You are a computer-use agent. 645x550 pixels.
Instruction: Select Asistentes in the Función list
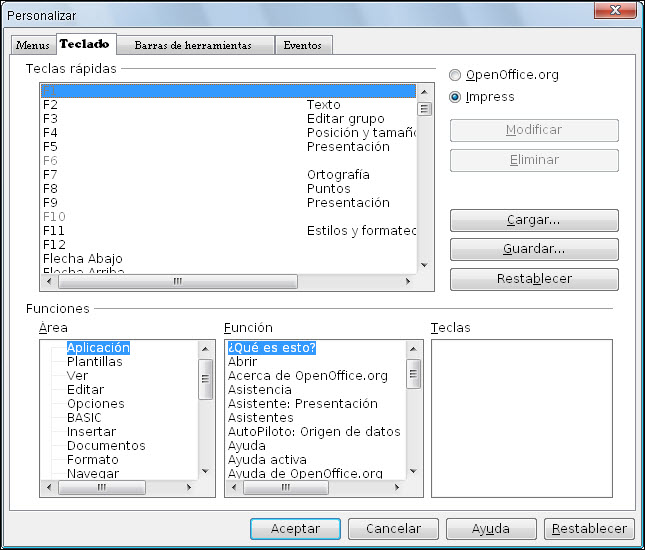coord(260,418)
